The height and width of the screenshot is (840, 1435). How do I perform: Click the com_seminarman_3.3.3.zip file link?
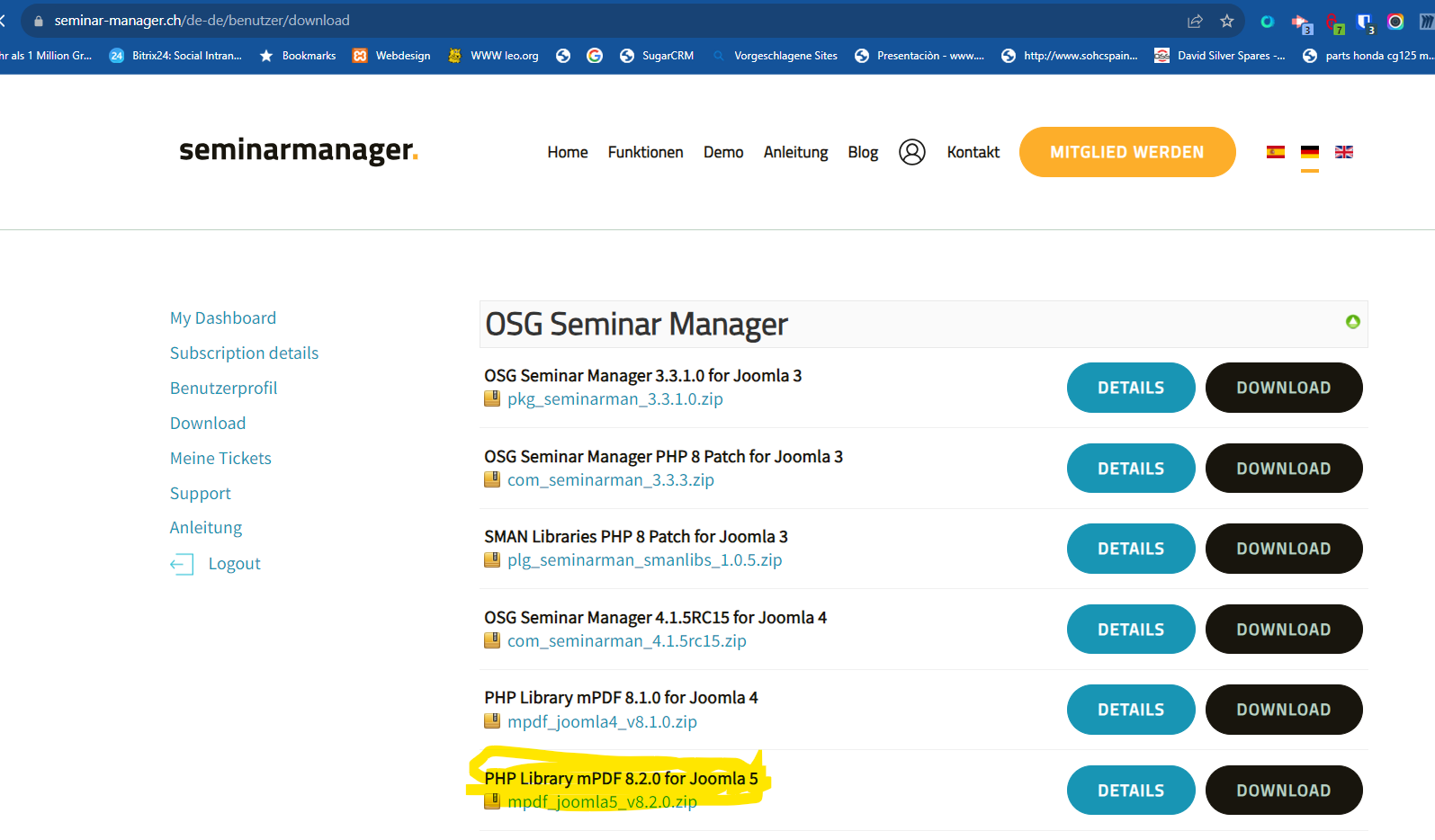pos(611,480)
